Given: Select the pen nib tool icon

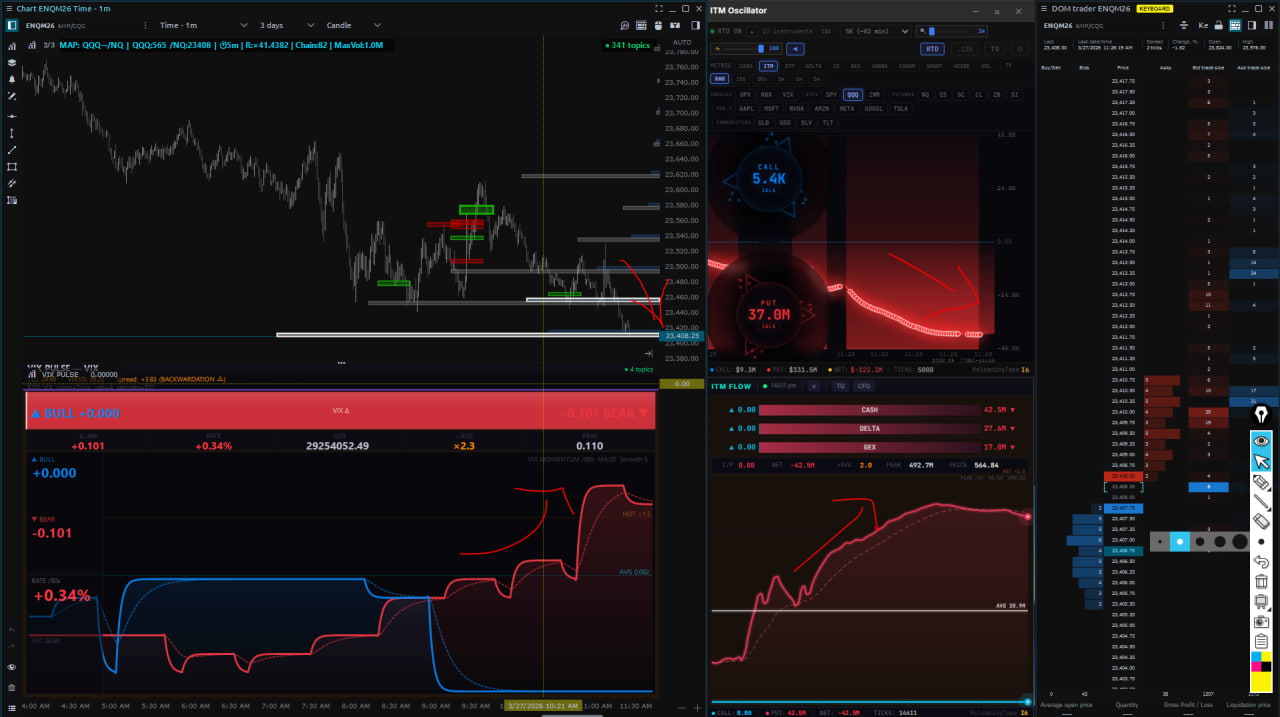Looking at the screenshot, I should click(1261, 414).
